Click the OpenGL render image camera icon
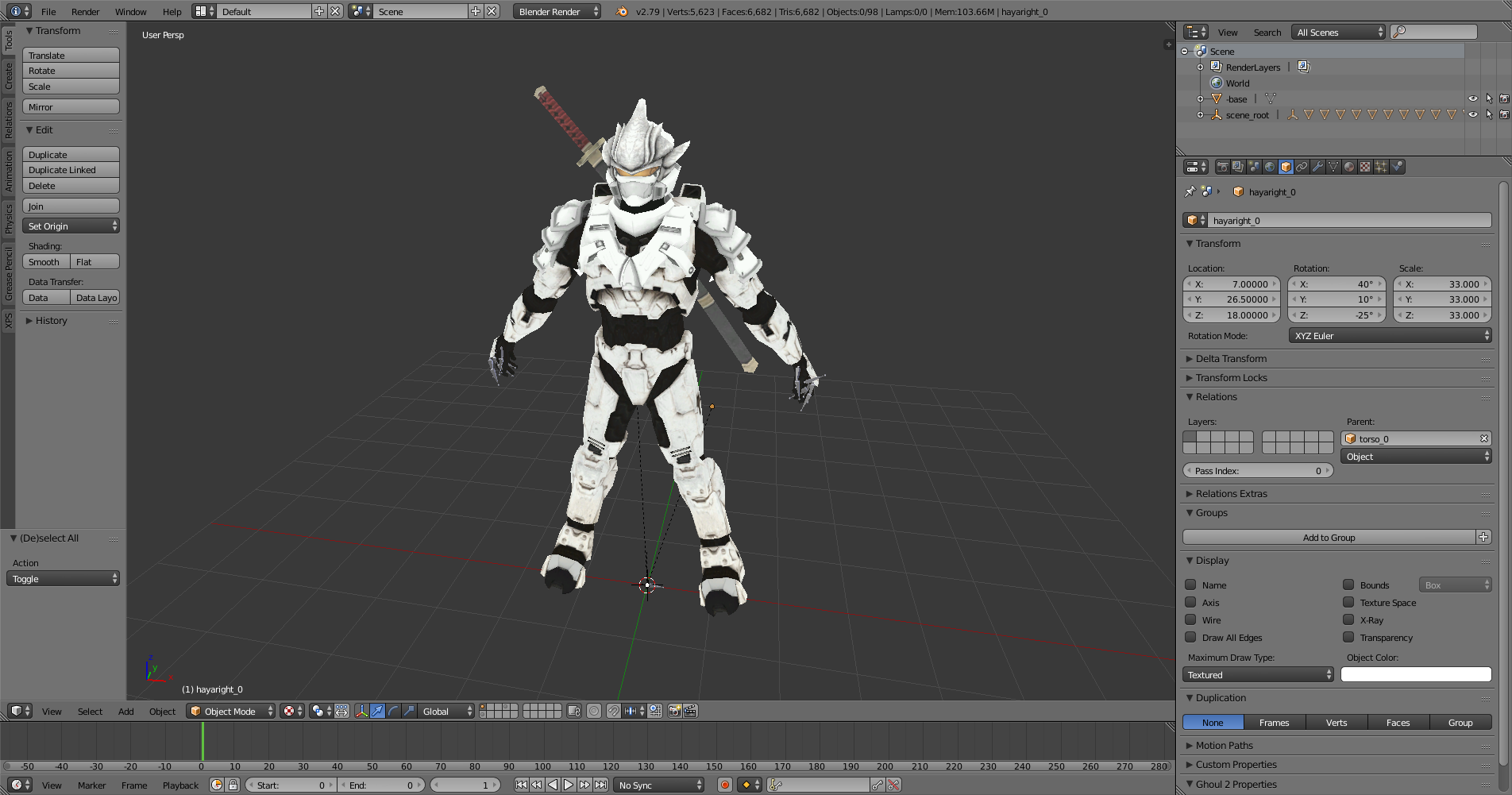The height and width of the screenshot is (795, 1512). 674,711
